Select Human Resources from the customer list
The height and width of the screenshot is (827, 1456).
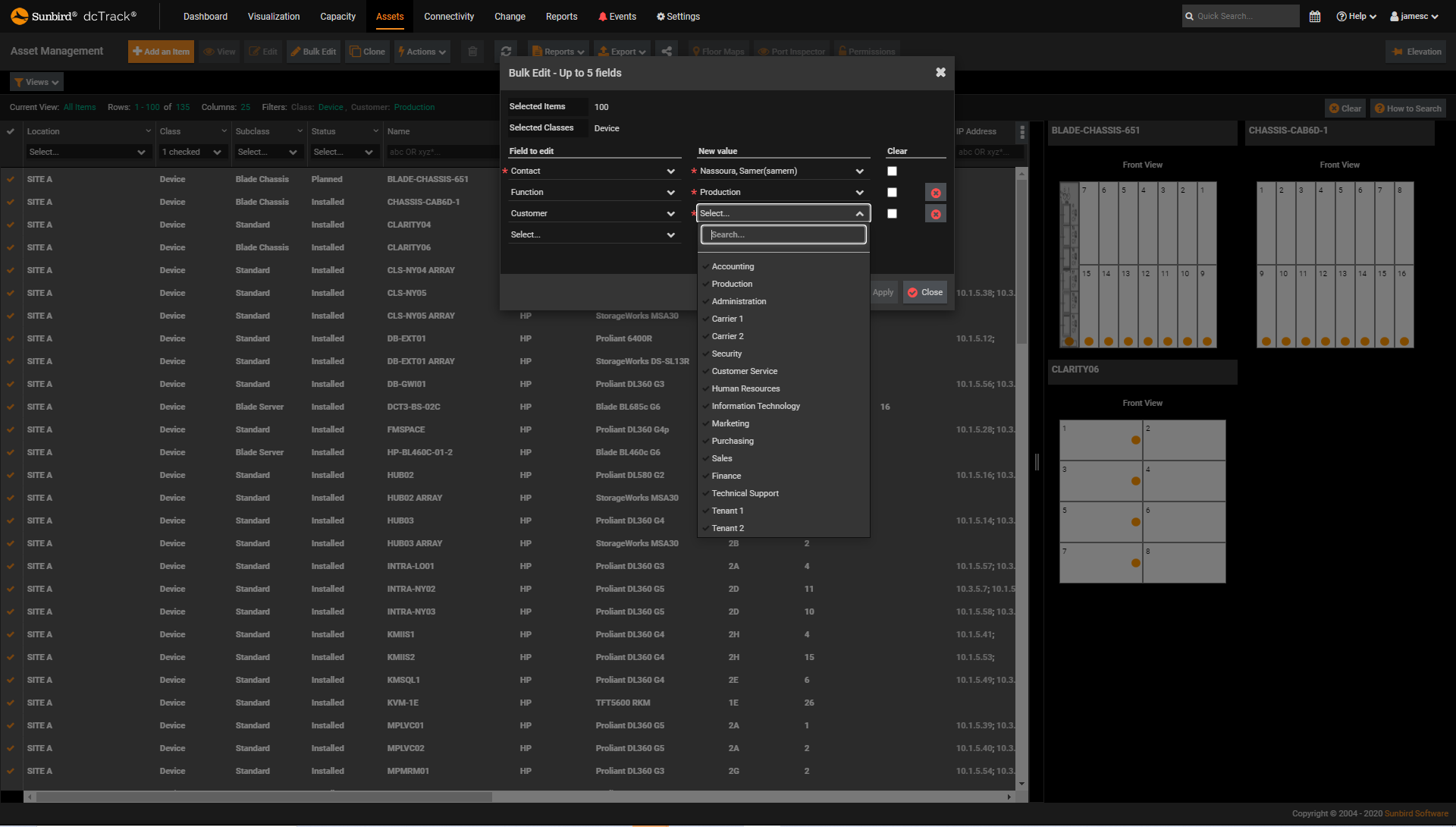click(746, 388)
